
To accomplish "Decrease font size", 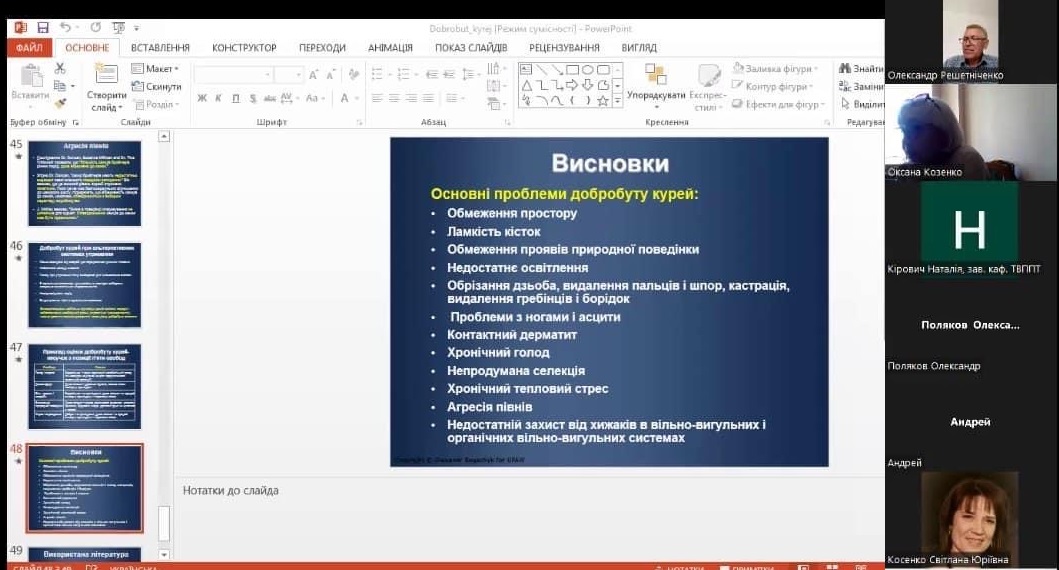I will point(330,75).
